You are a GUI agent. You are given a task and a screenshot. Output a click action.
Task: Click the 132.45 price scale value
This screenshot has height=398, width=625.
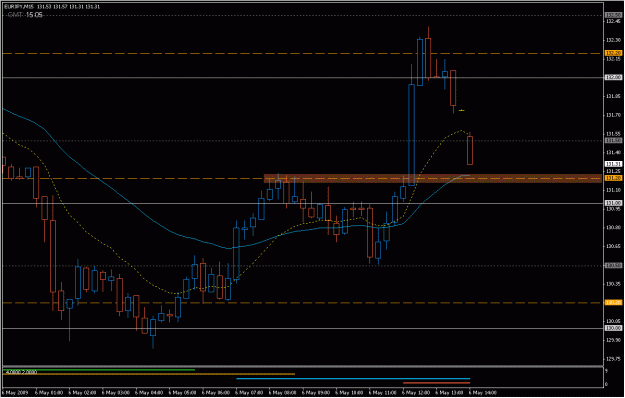[613, 22]
